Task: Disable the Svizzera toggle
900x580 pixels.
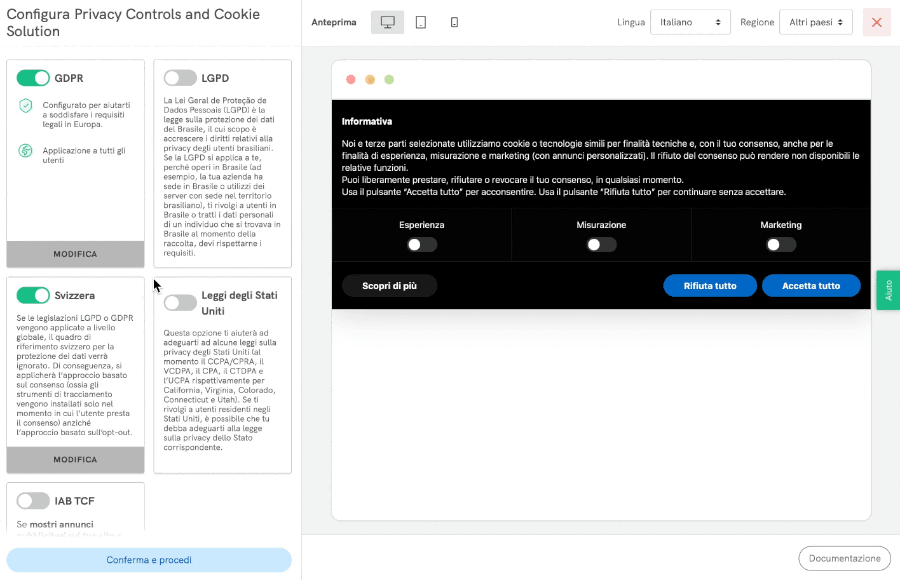Action: coord(33,295)
